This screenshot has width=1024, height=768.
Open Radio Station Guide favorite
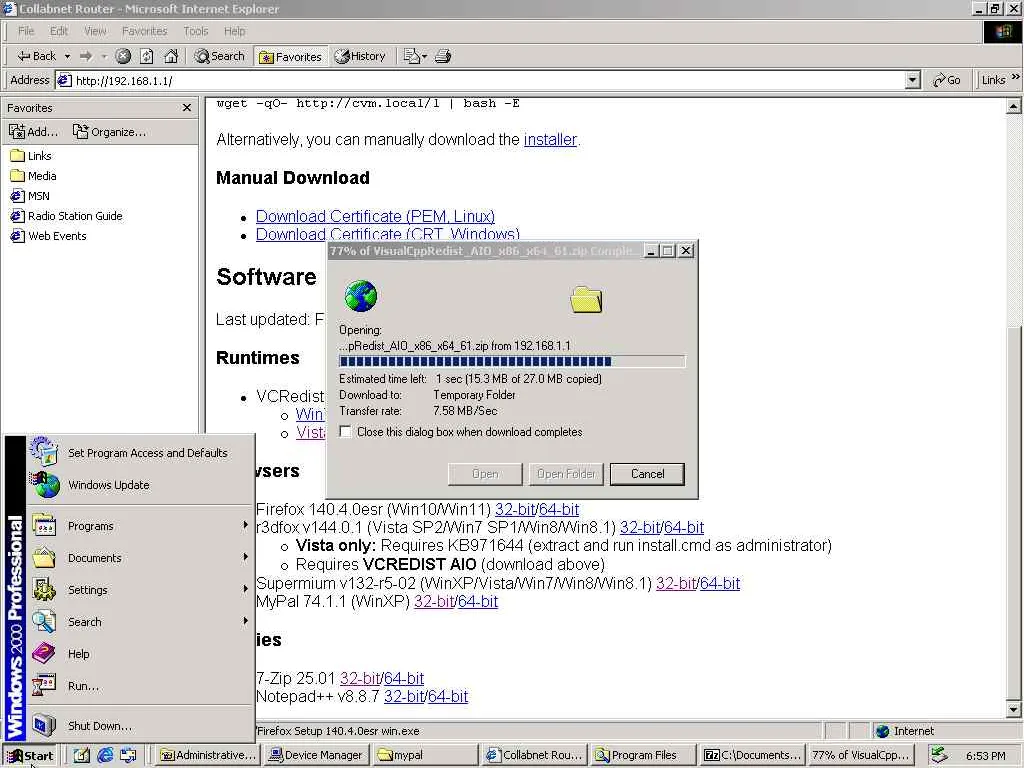coord(67,216)
